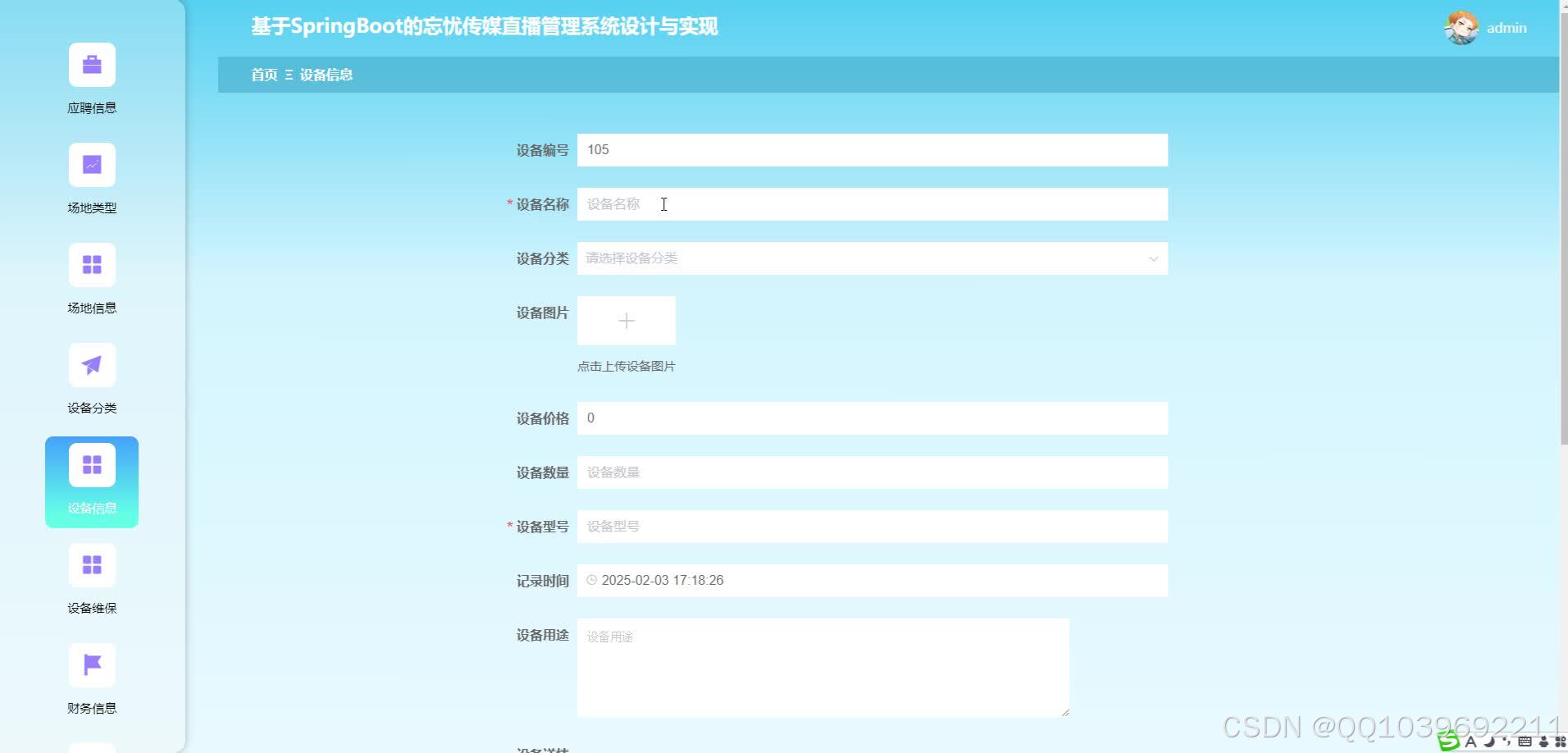Click the 场地信息 grid icon
Viewport: 1568px width, 753px height.
91,264
